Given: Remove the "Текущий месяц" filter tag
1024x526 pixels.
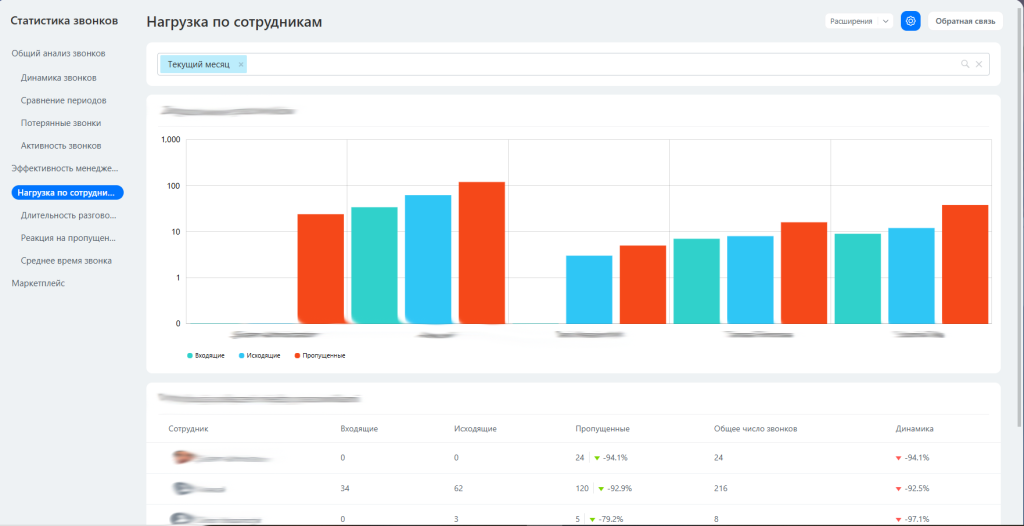Looking at the screenshot, I should (241, 64).
